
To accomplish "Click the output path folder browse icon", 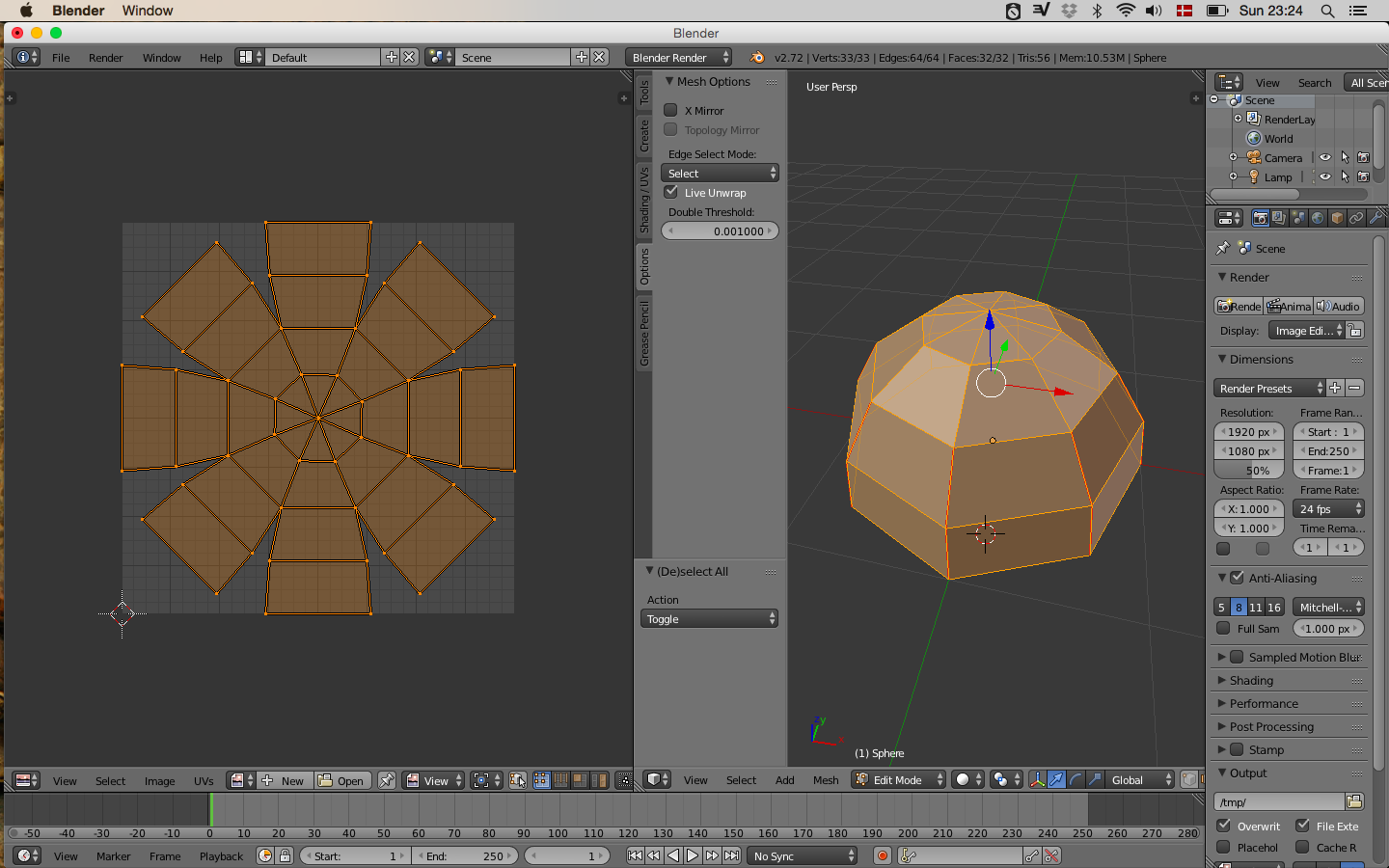I will point(1354,801).
